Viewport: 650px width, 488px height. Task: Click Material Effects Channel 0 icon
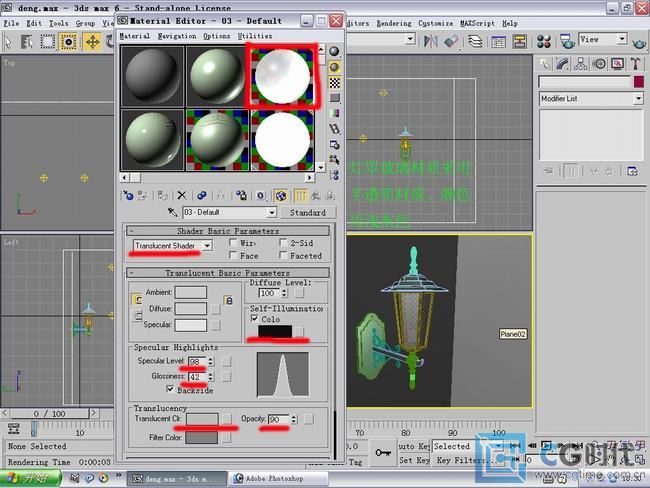point(260,195)
